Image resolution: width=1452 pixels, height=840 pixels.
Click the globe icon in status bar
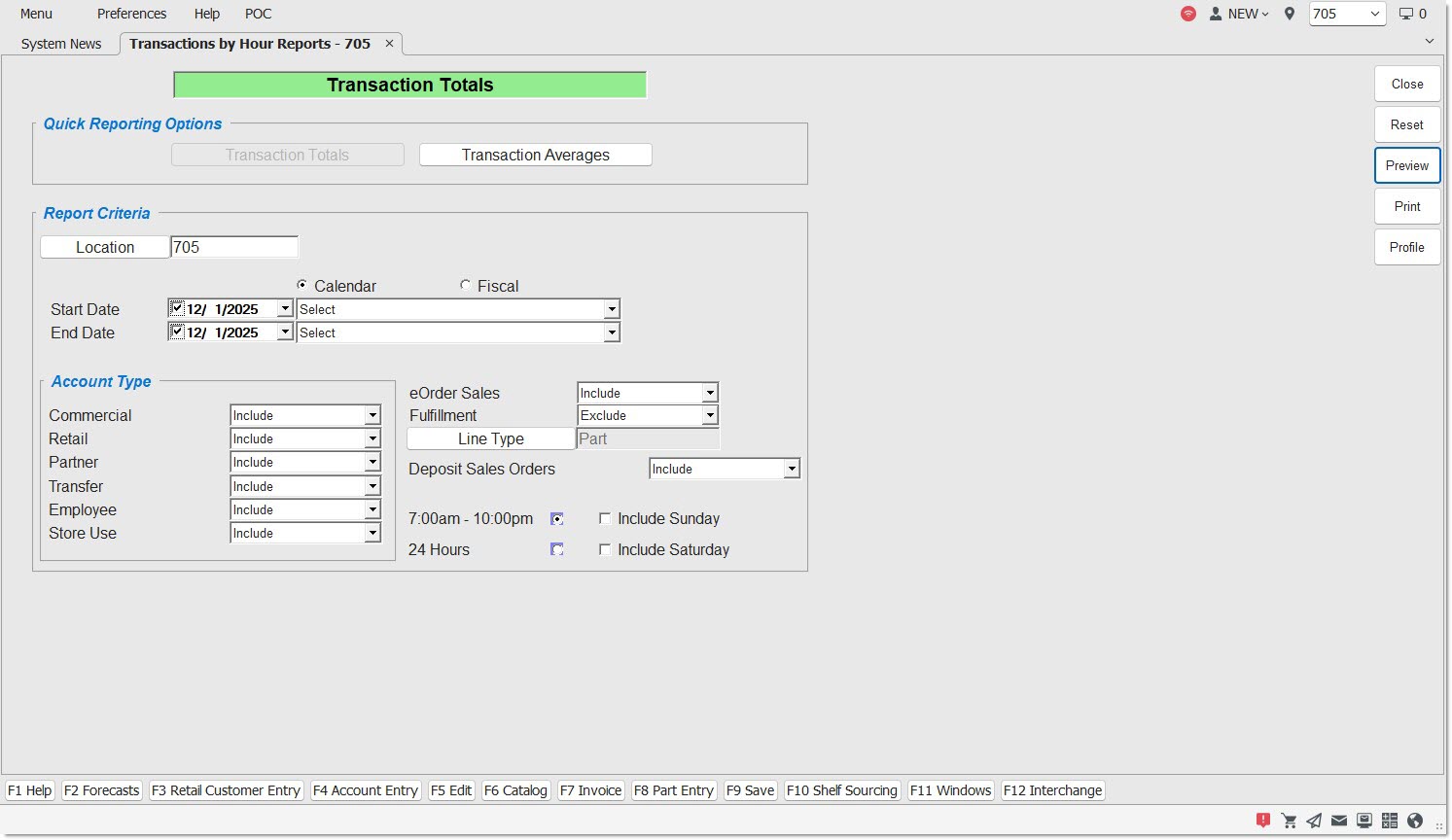tap(1415, 821)
